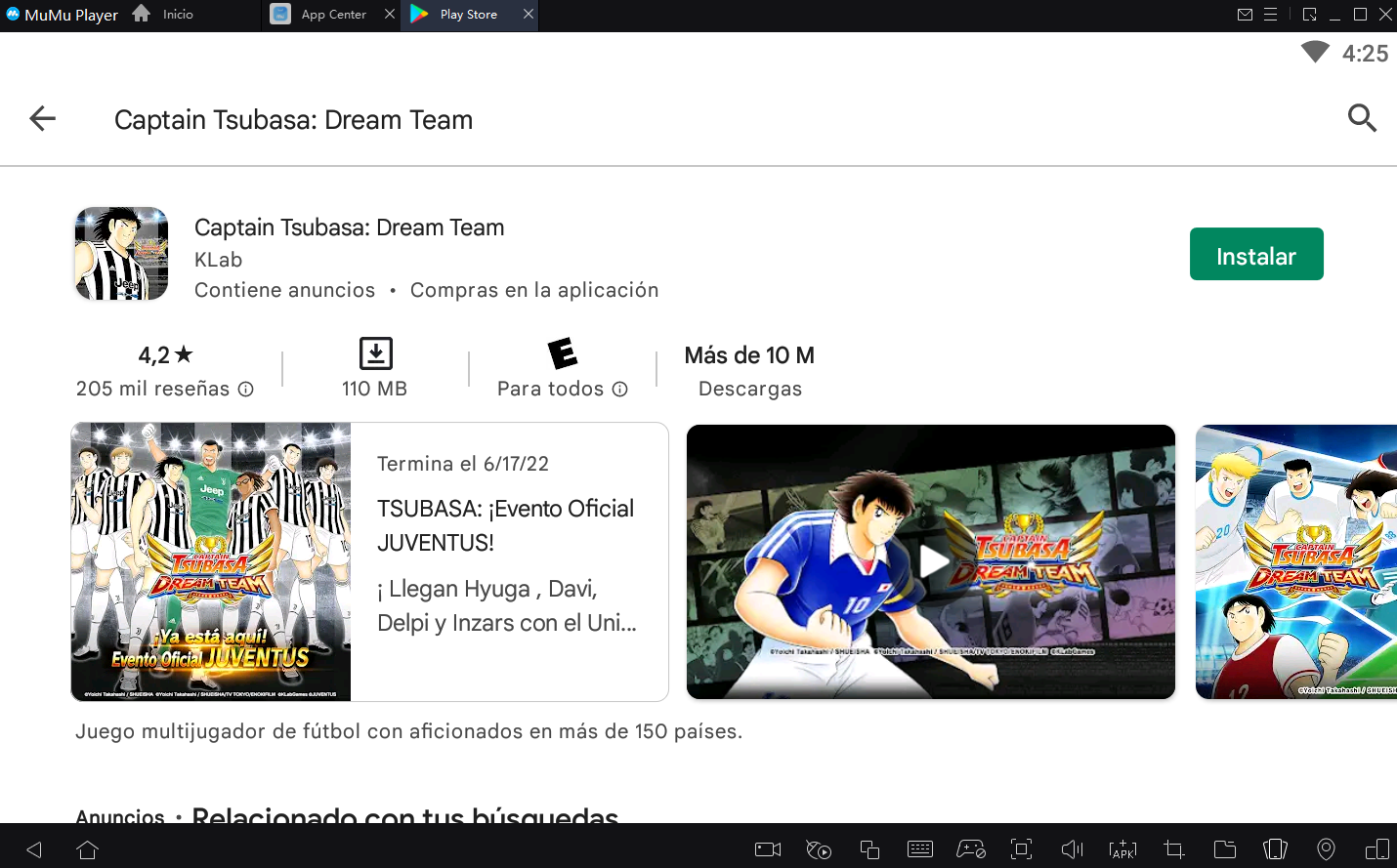Click the install APK icon
Viewport: 1397px width, 868px height.
tap(1122, 849)
